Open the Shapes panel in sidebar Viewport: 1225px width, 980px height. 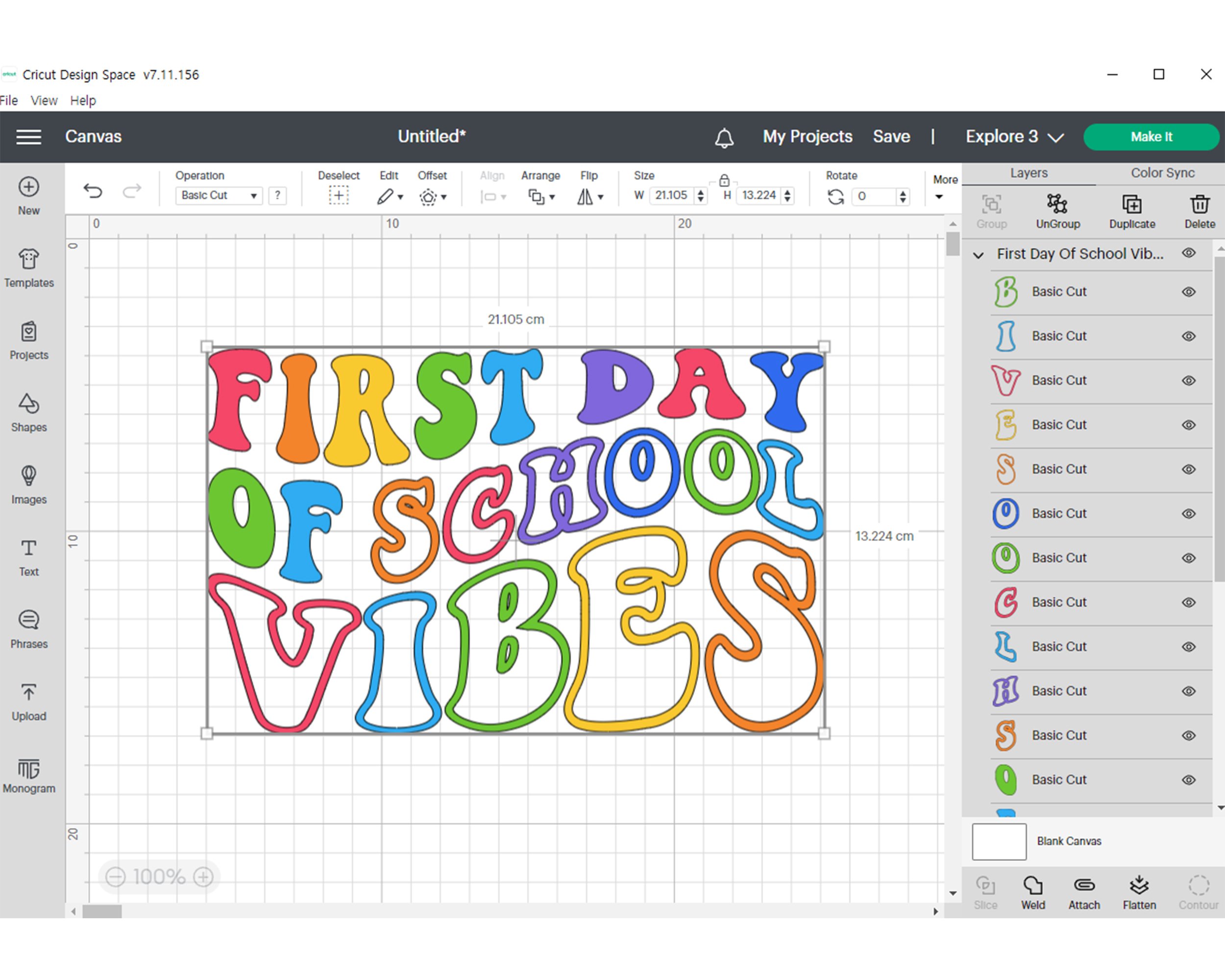point(28,413)
